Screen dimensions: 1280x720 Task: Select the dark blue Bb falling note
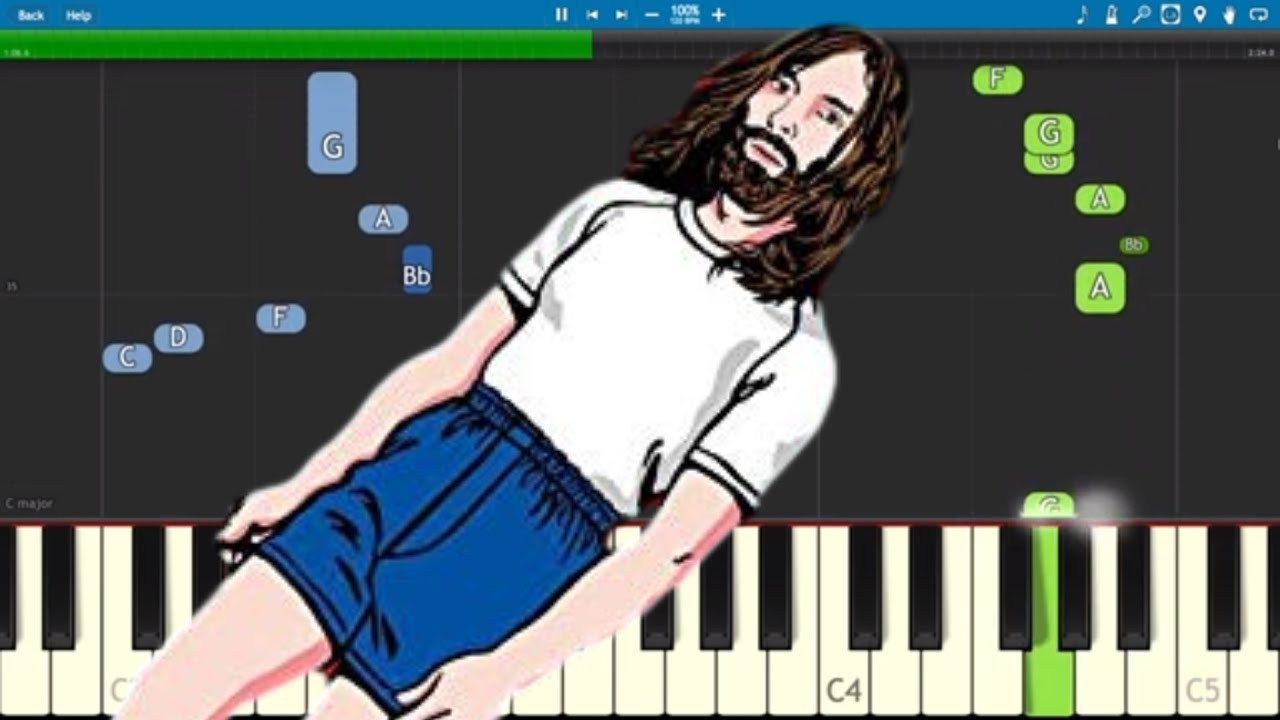(417, 270)
